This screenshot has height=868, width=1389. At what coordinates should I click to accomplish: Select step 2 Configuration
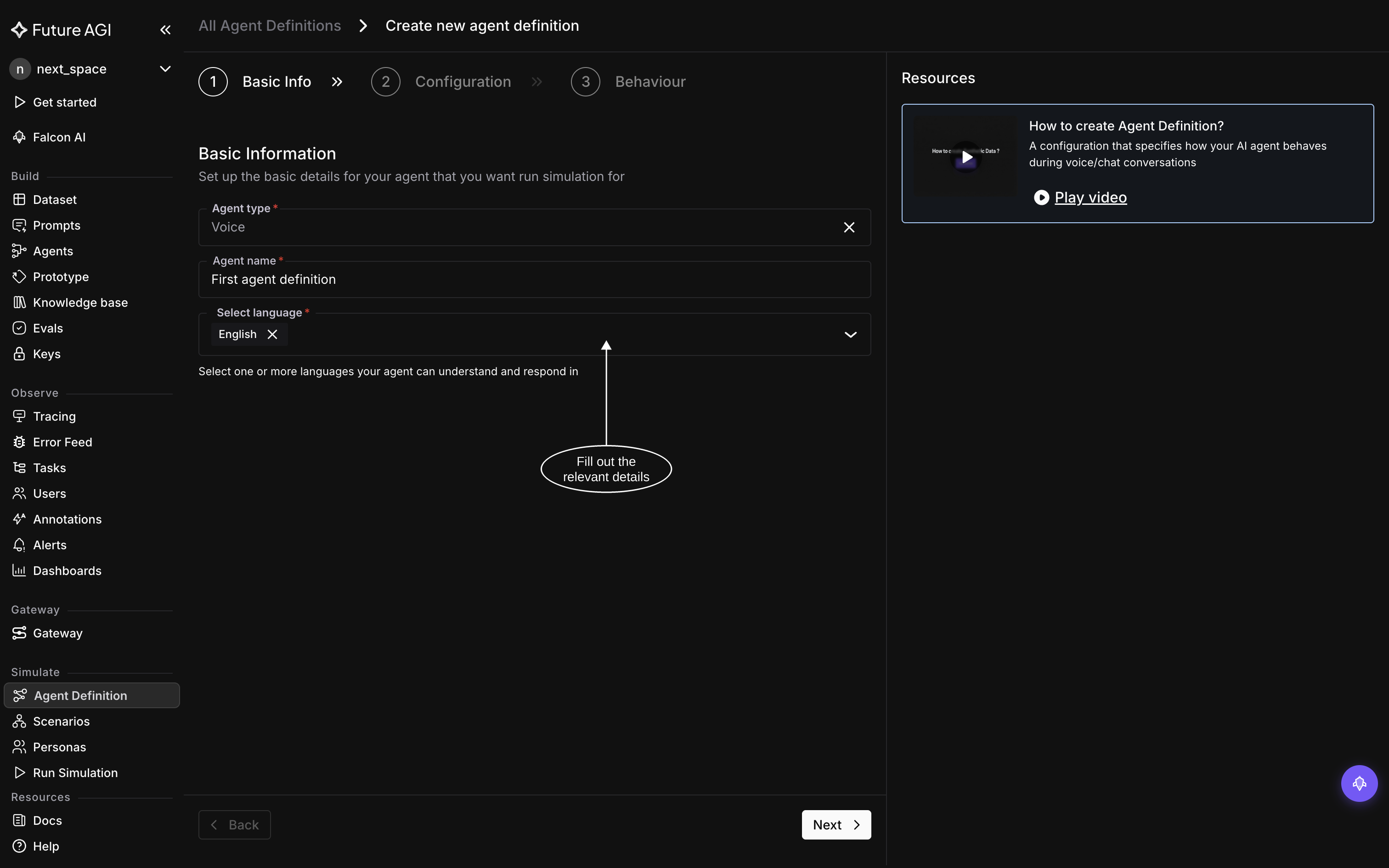click(x=441, y=82)
